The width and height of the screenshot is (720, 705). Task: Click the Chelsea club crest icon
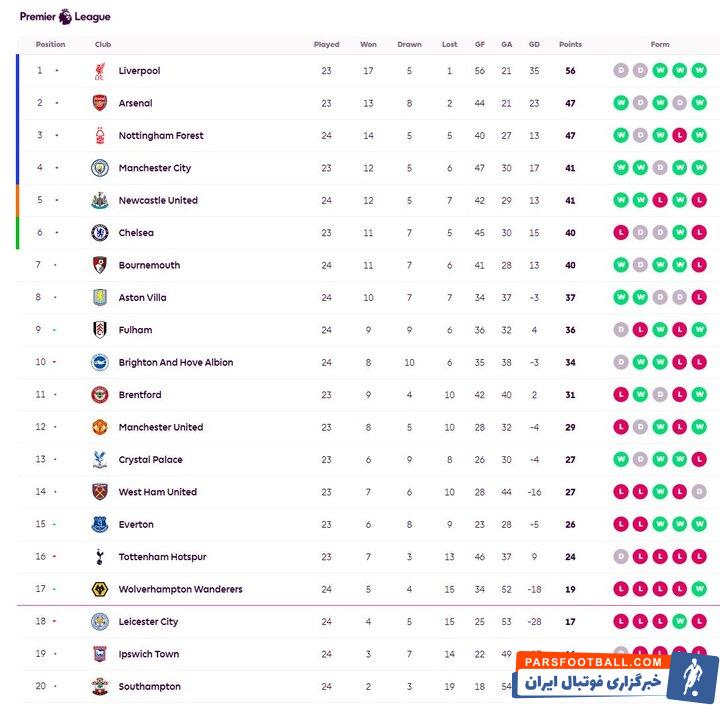(x=99, y=233)
